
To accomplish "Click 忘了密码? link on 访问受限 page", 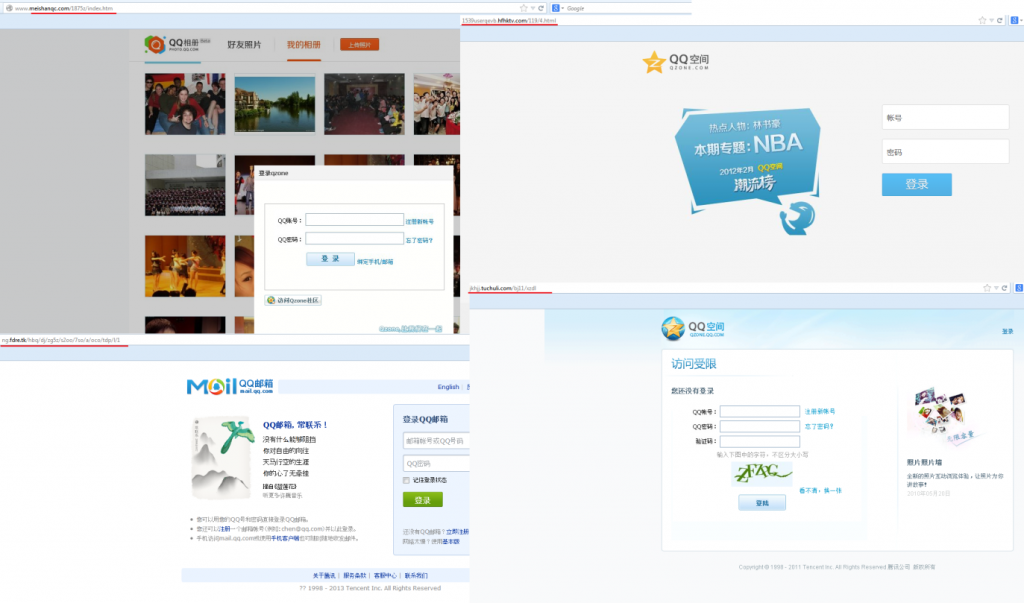I will (x=819, y=427).
